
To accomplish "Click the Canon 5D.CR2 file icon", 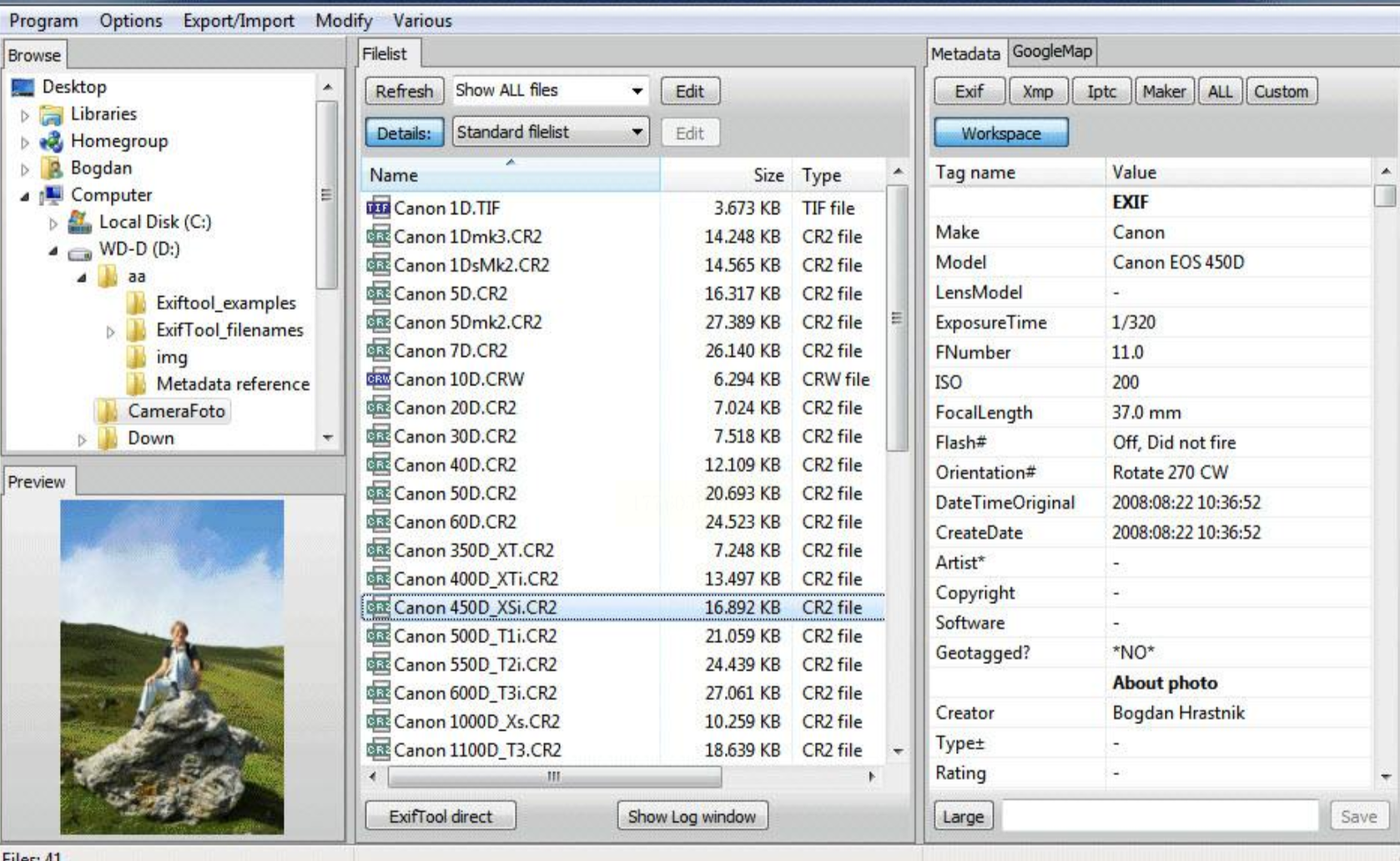I will point(378,294).
